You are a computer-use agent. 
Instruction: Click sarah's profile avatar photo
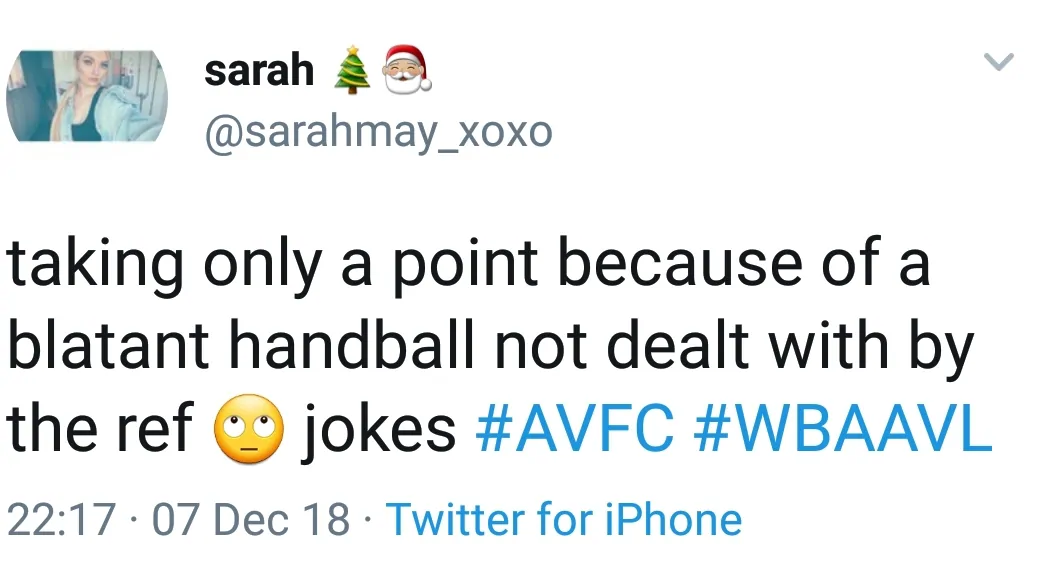[x=87, y=96]
